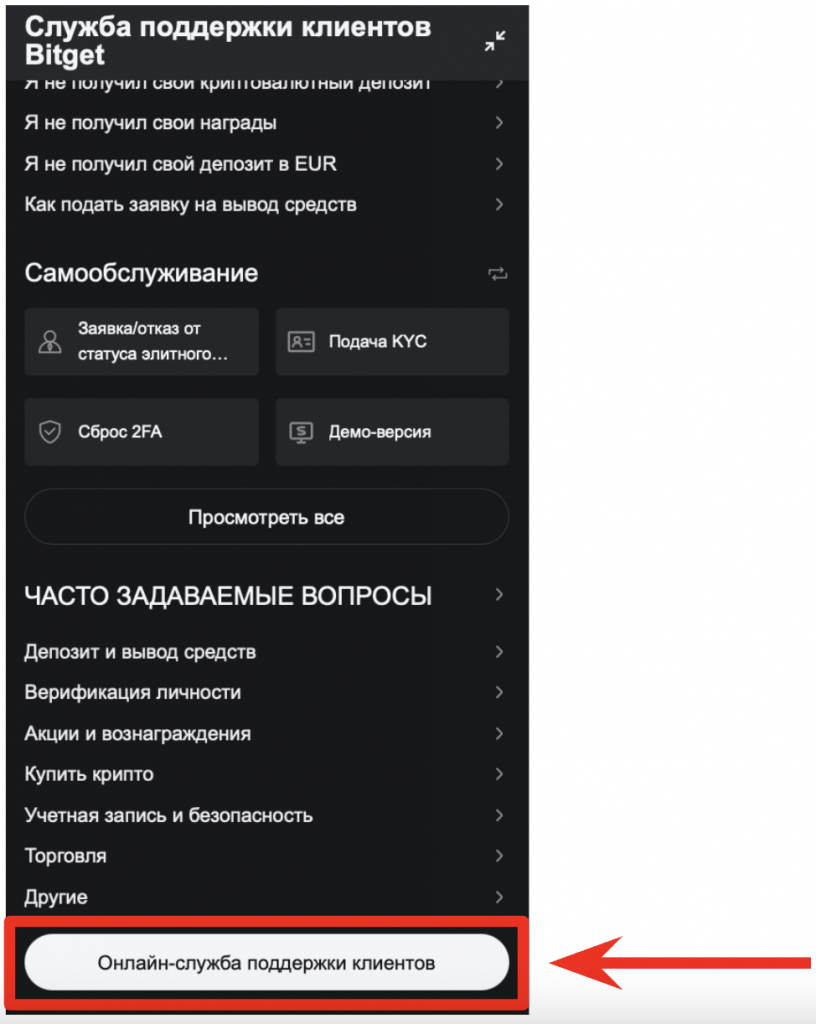
Task: Collapse the Bitget support window via minimize arrows icon
Action: [x=495, y=41]
